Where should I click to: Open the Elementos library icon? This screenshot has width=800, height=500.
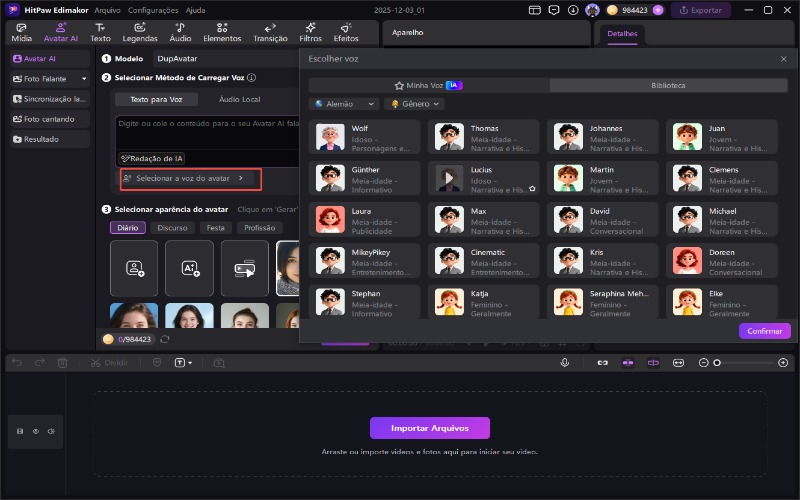point(222,32)
